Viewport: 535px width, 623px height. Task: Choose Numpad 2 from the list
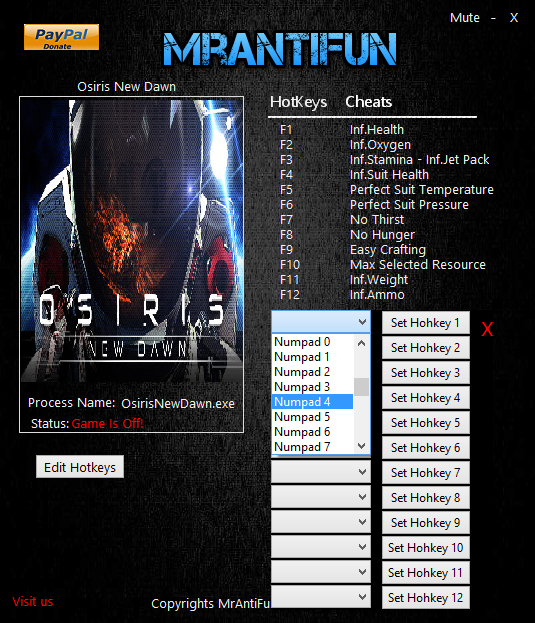tap(313, 372)
